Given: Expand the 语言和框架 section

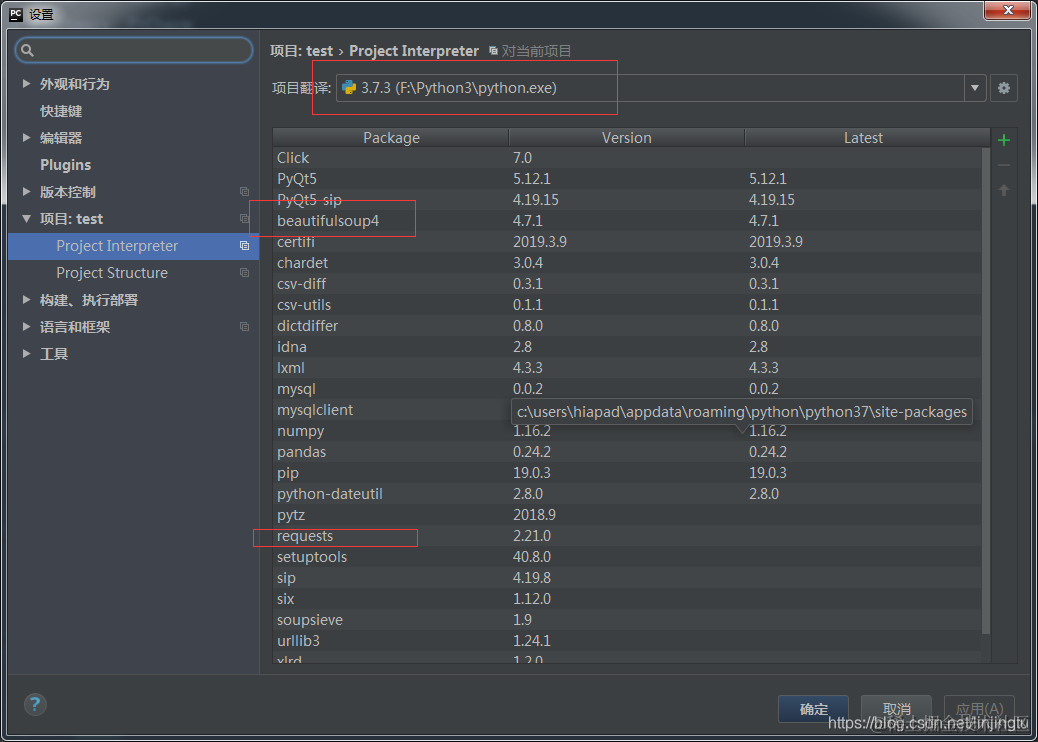Looking at the screenshot, I should (26, 327).
